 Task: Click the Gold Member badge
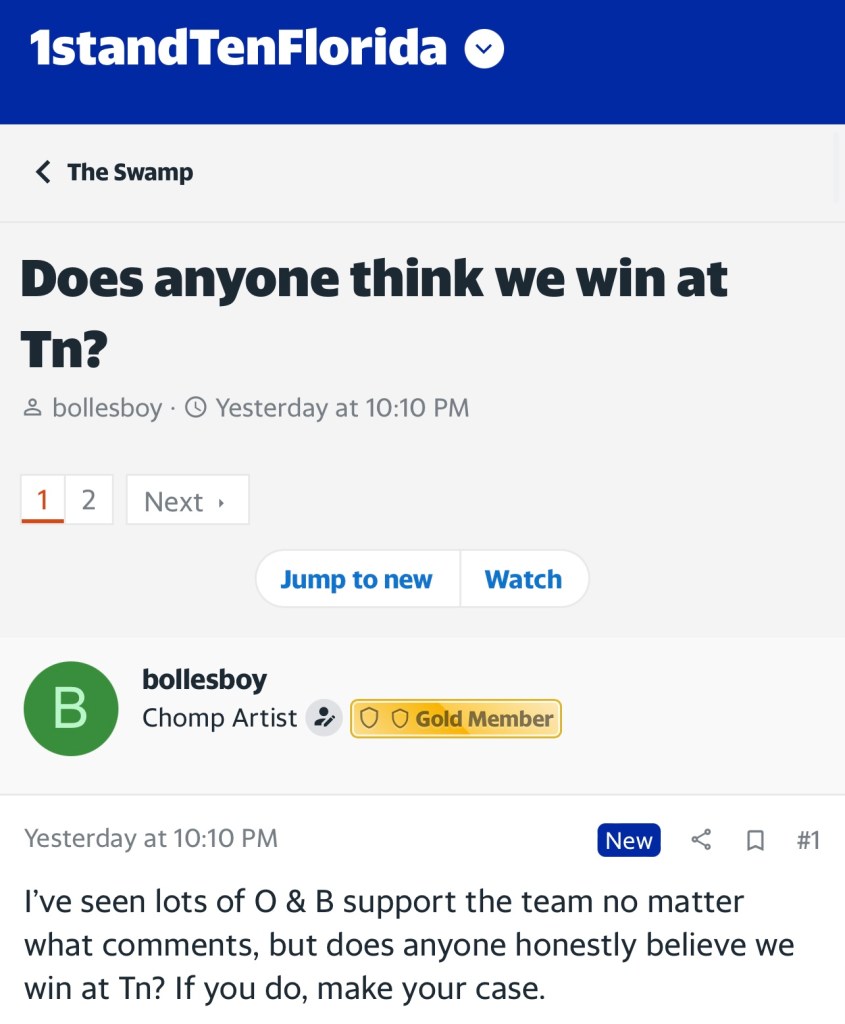pos(456,718)
